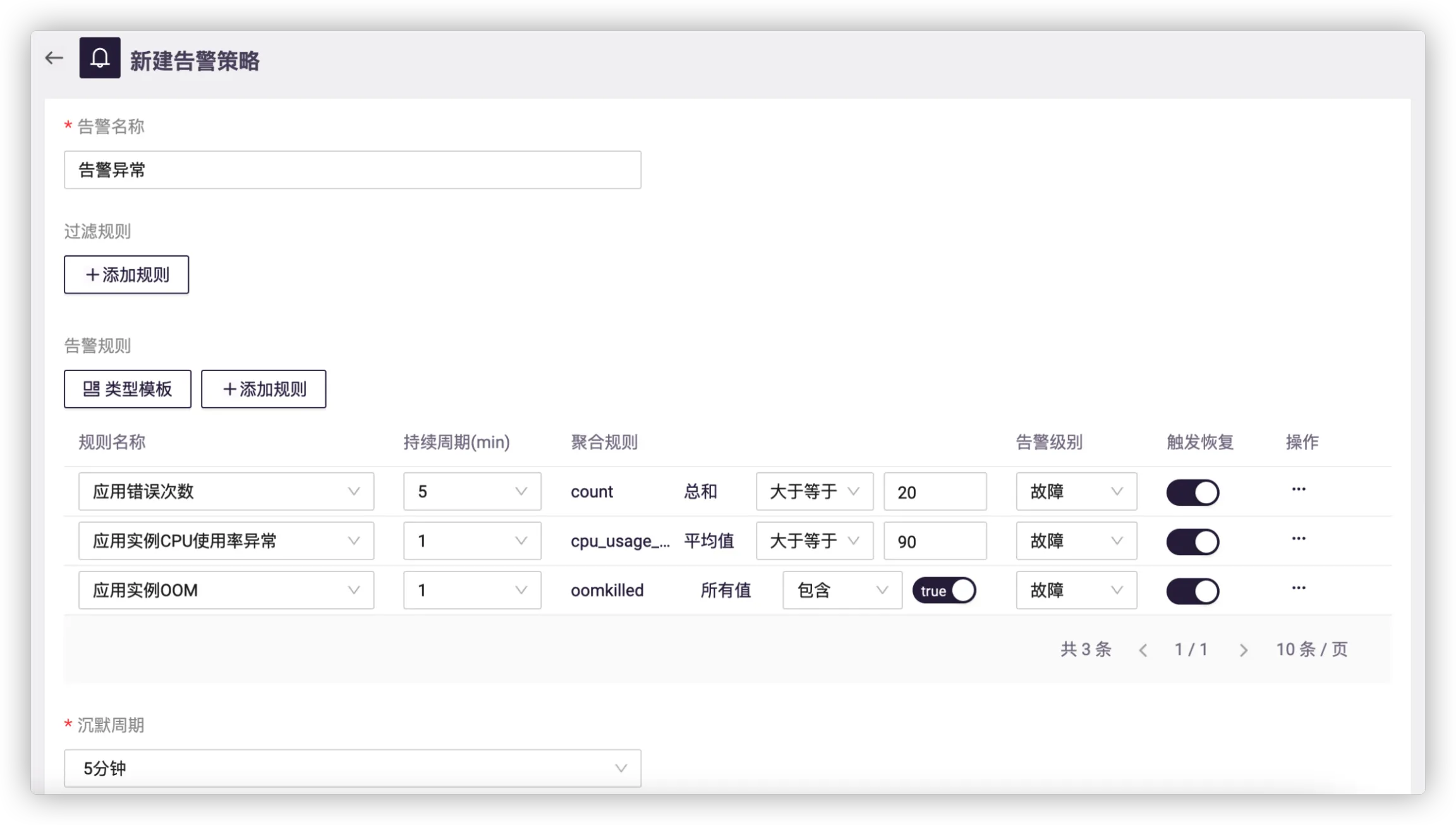Click 添加规则 under 告警规则

pos(264,389)
